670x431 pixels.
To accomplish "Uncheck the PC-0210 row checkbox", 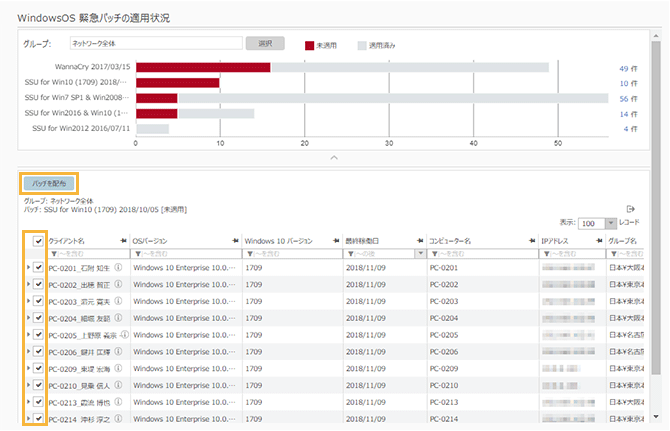I will coord(38,386).
